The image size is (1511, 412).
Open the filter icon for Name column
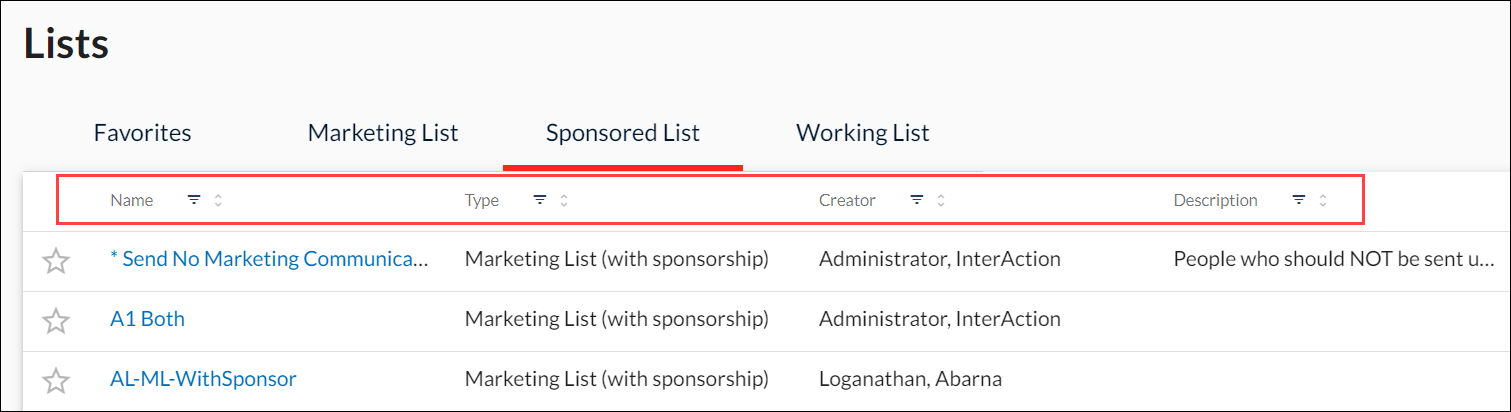tap(195, 200)
